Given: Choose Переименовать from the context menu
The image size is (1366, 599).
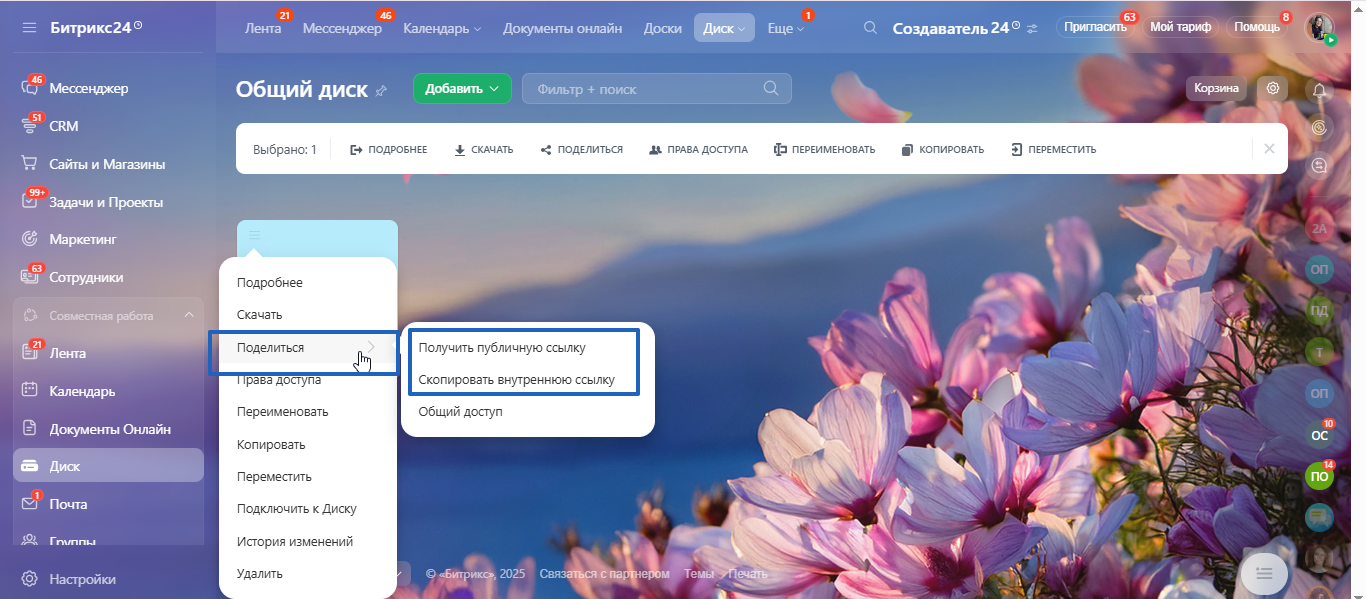Looking at the screenshot, I should point(283,411).
